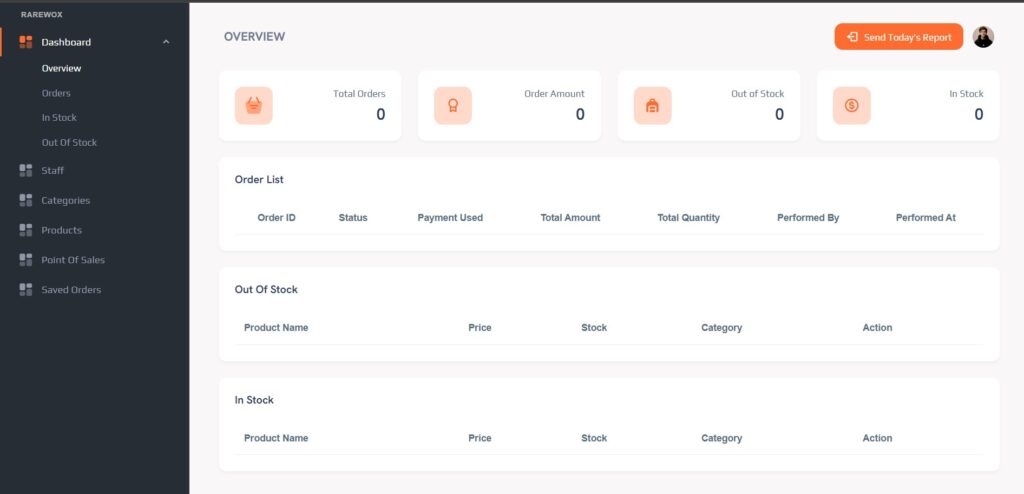Open the In Stock submenu item

[x=59, y=118]
